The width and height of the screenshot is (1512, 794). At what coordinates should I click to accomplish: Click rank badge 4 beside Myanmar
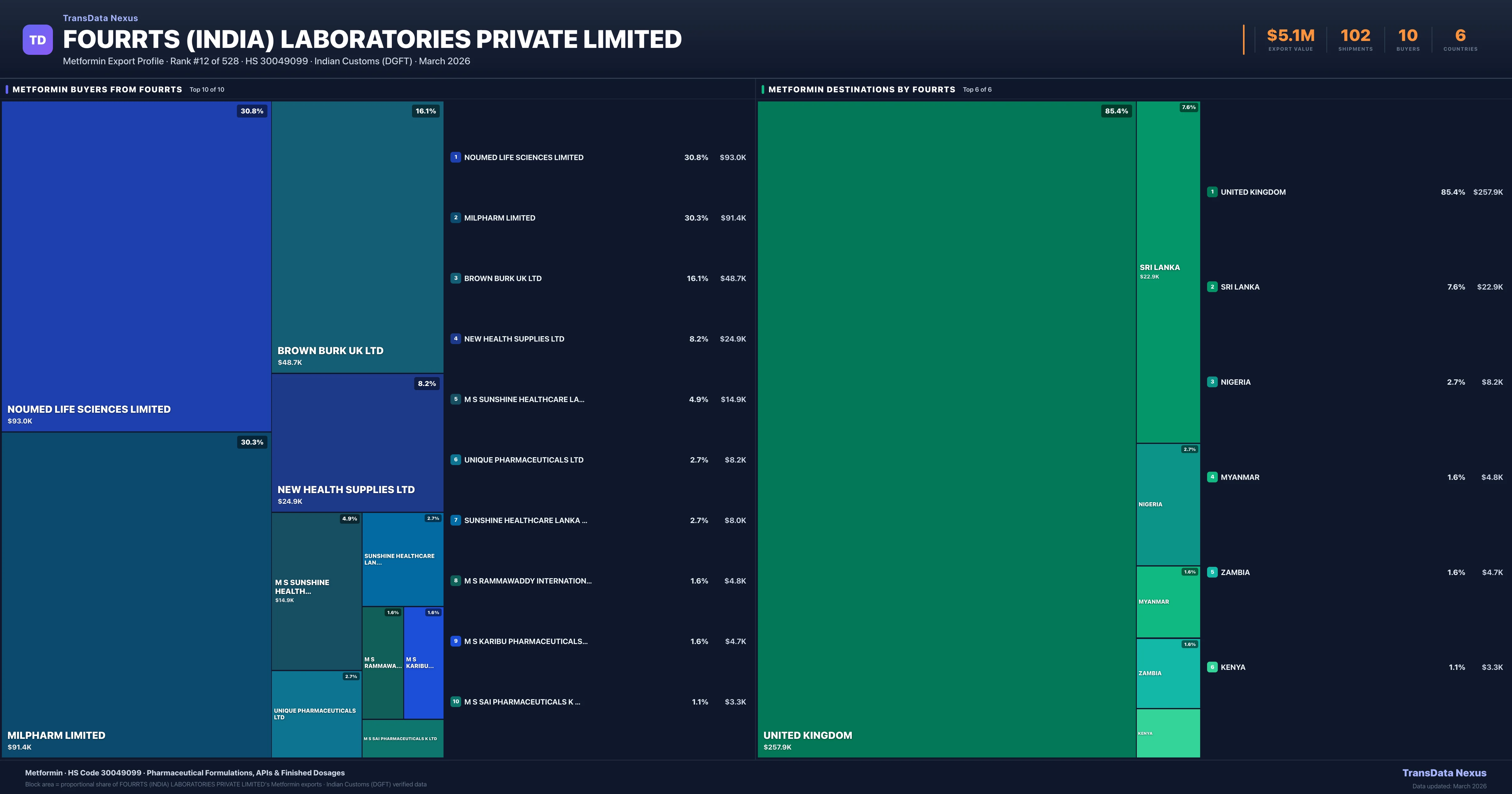point(1212,477)
